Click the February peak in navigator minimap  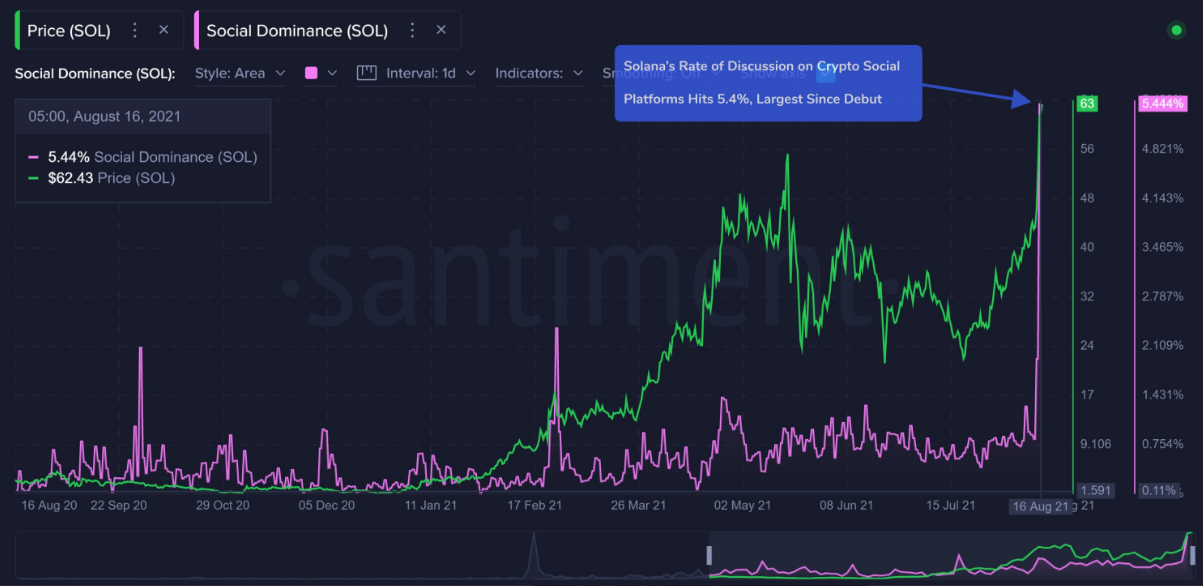[x=533, y=550]
